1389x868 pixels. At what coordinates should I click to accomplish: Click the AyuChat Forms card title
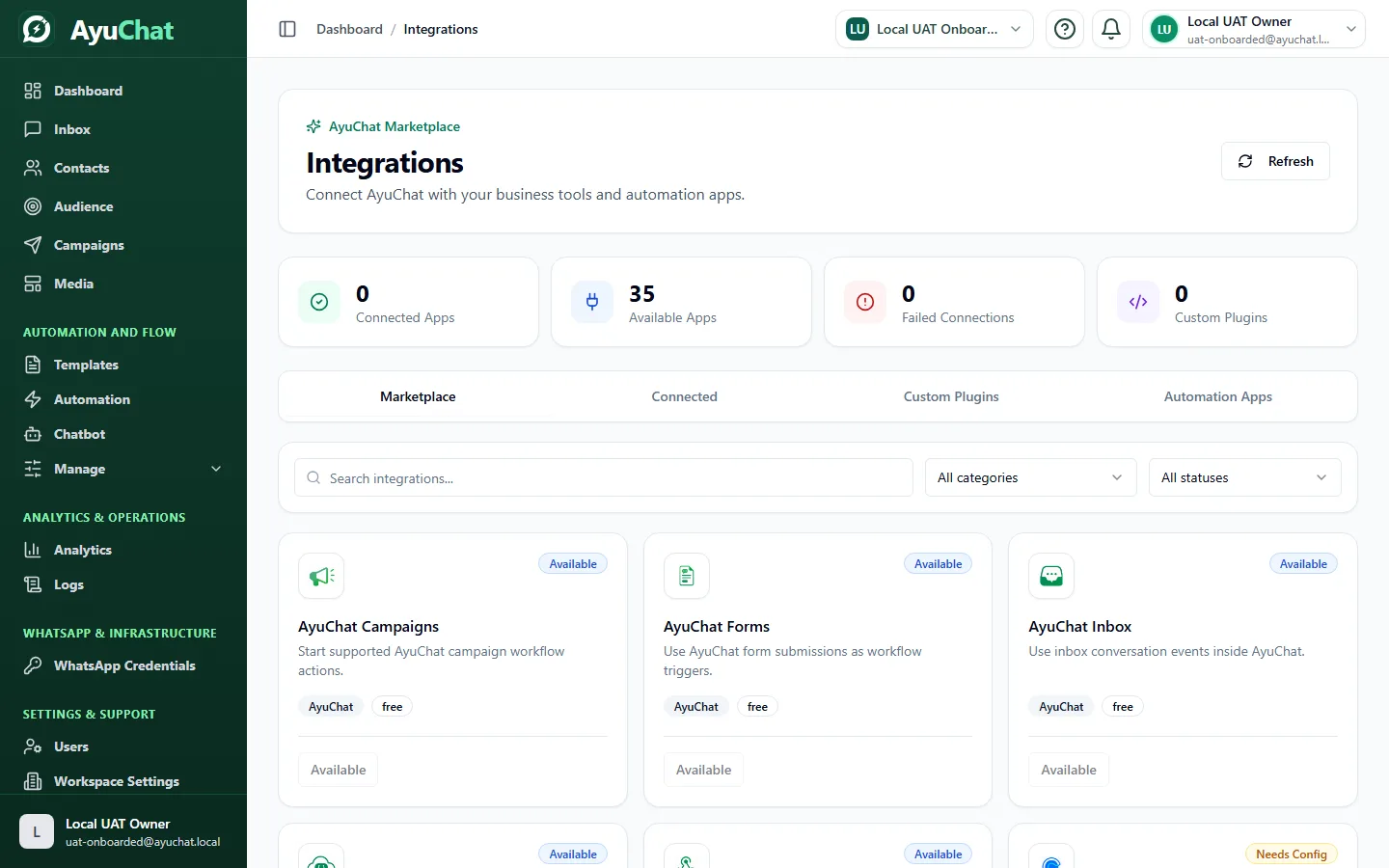pyautogui.click(x=717, y=627)
